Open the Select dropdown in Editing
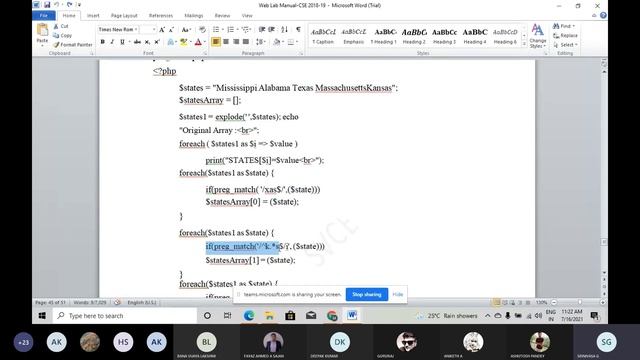The image size is (640, 360). 566,45
